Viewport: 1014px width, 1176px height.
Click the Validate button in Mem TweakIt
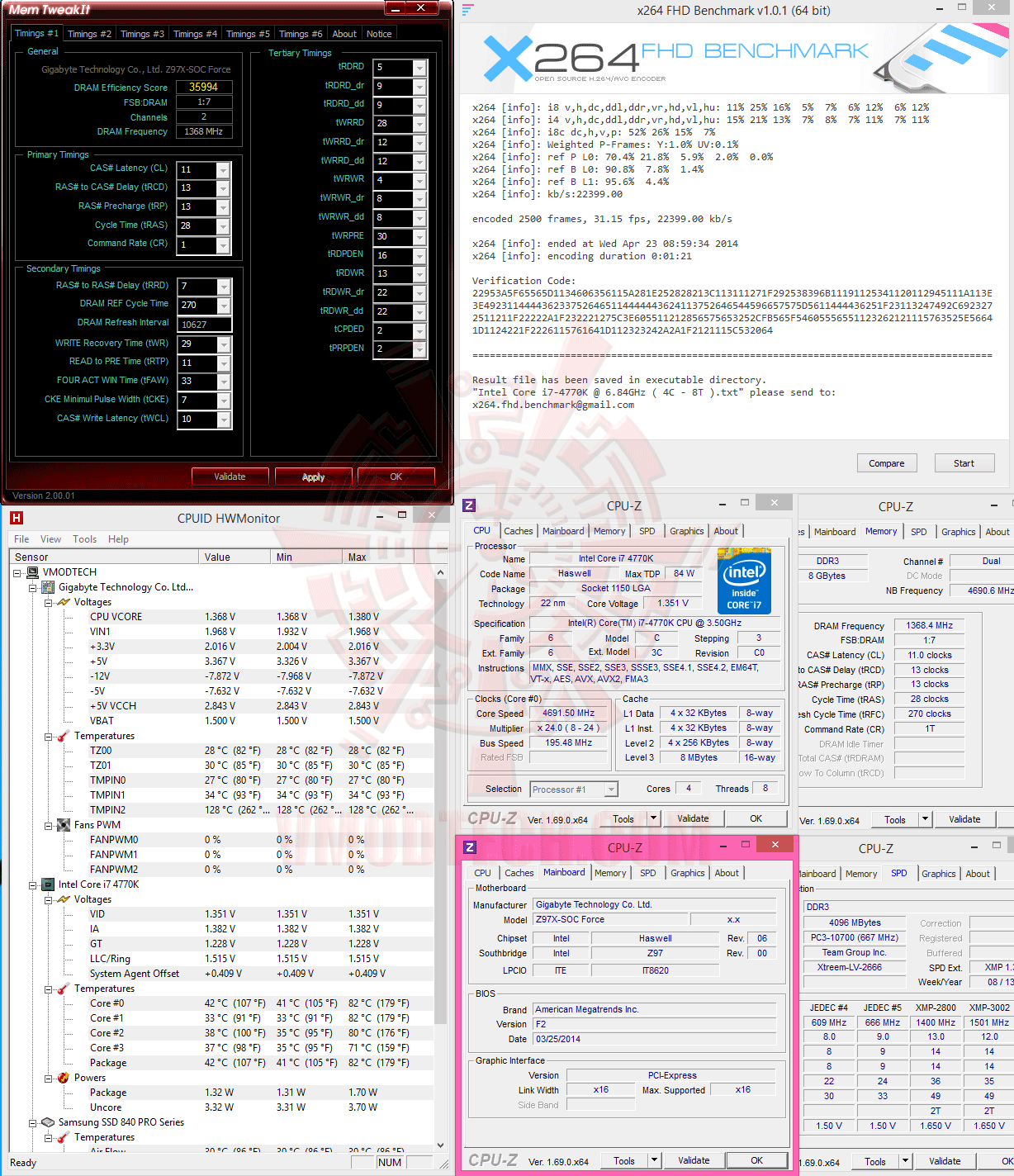pos(230,477)
